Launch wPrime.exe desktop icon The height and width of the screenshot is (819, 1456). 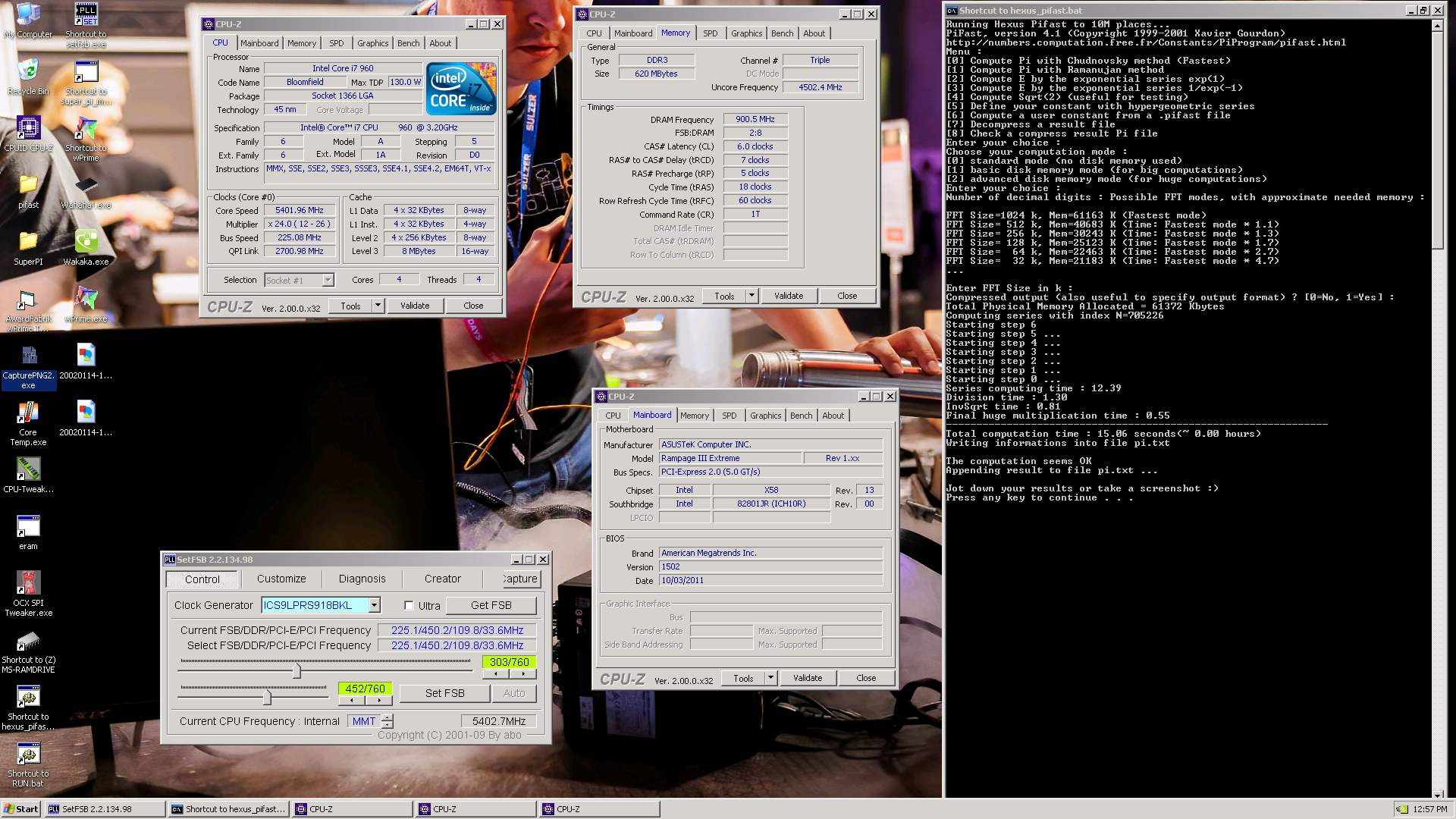pos(86,305)
